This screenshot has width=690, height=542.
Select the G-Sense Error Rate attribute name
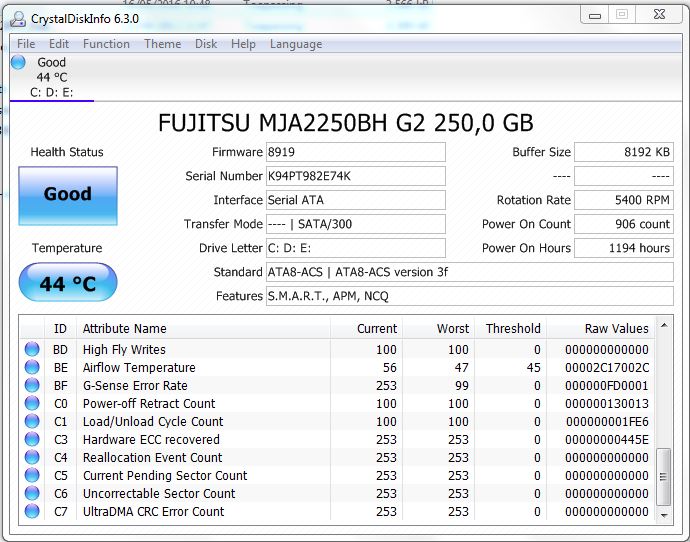[x=135, y=385]
